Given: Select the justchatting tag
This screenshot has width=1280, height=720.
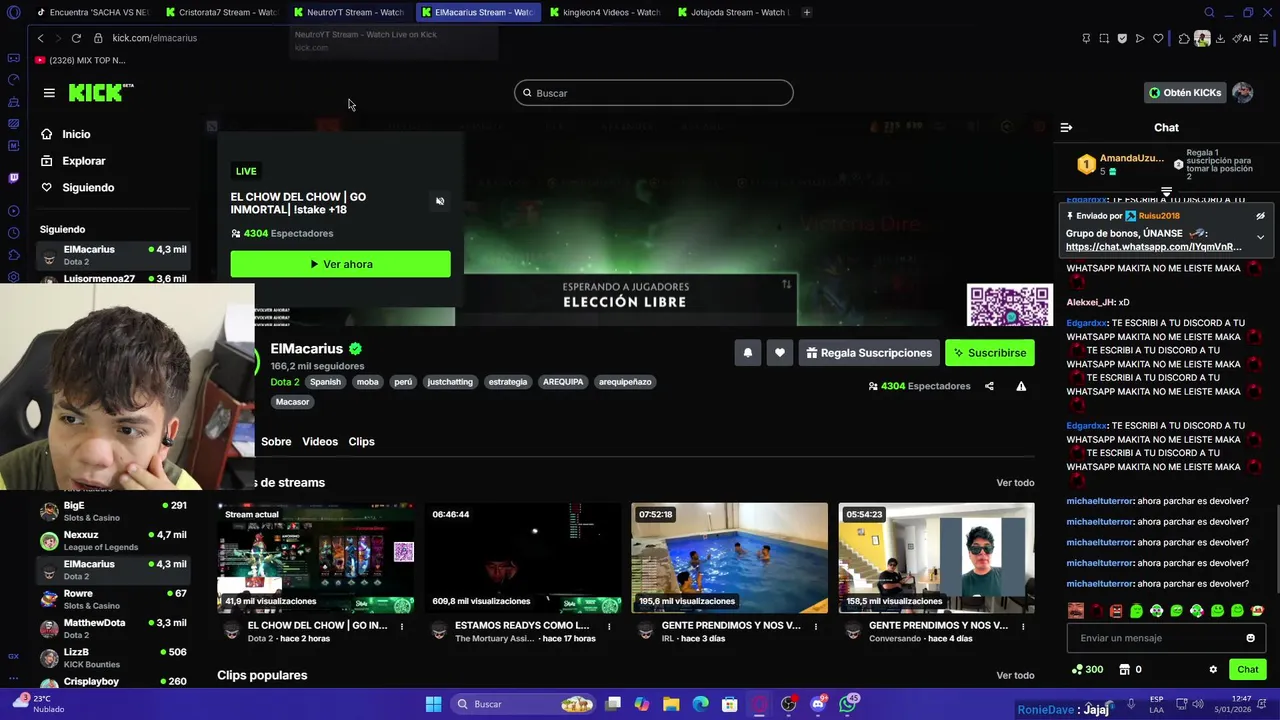Looking at the screenshot, I should [x=450, y=382].
